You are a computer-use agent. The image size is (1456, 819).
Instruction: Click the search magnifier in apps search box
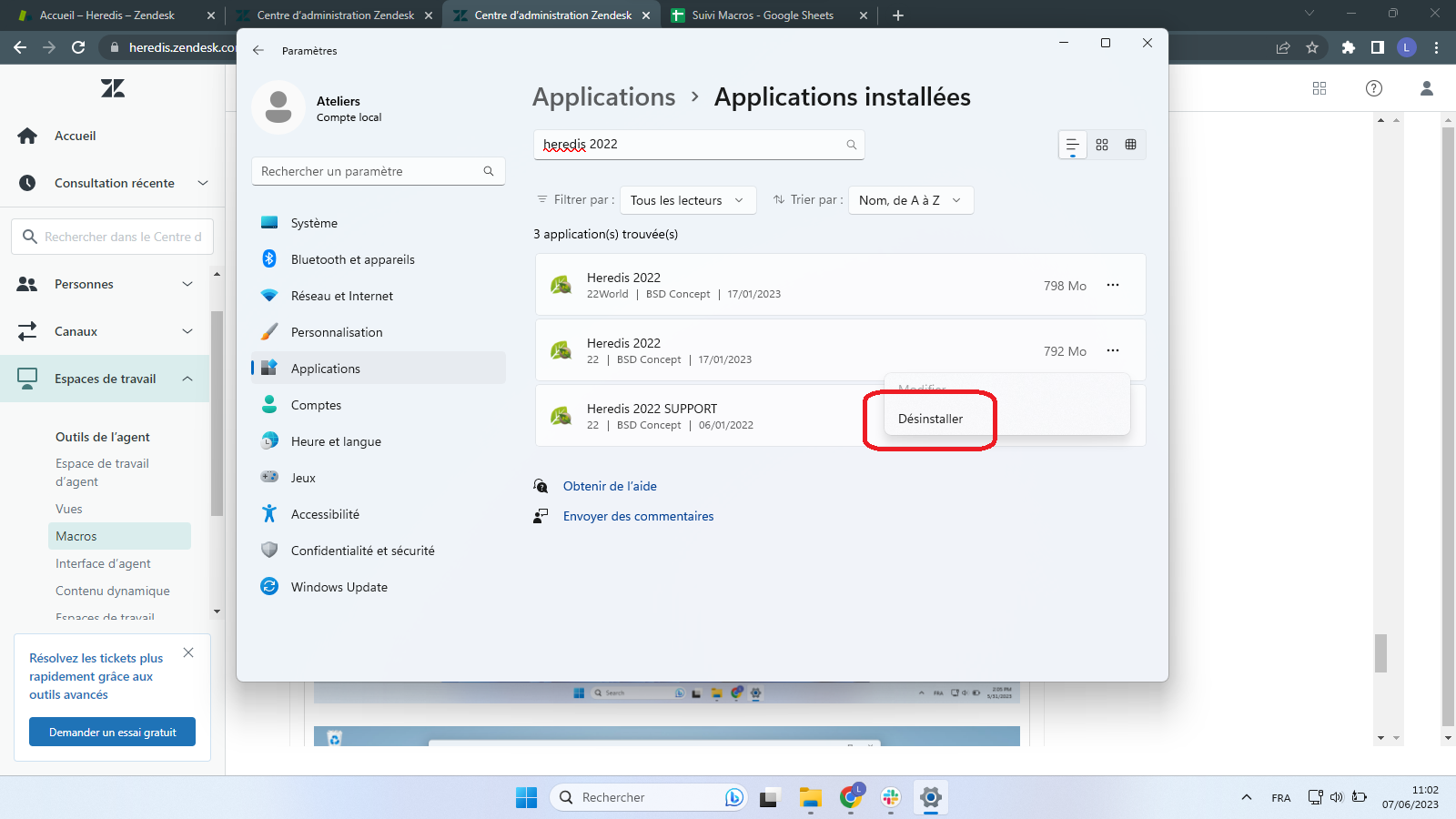pyautogui.click(x=851, y=145)
